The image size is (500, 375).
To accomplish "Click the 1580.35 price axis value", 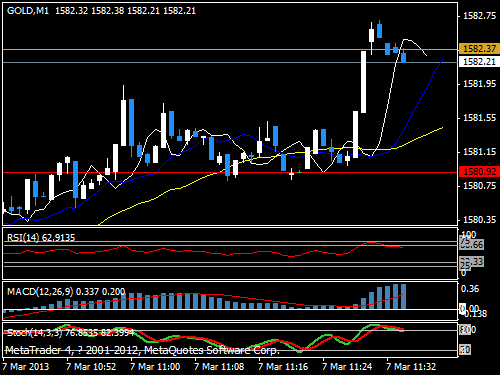I will click(479, 220).
